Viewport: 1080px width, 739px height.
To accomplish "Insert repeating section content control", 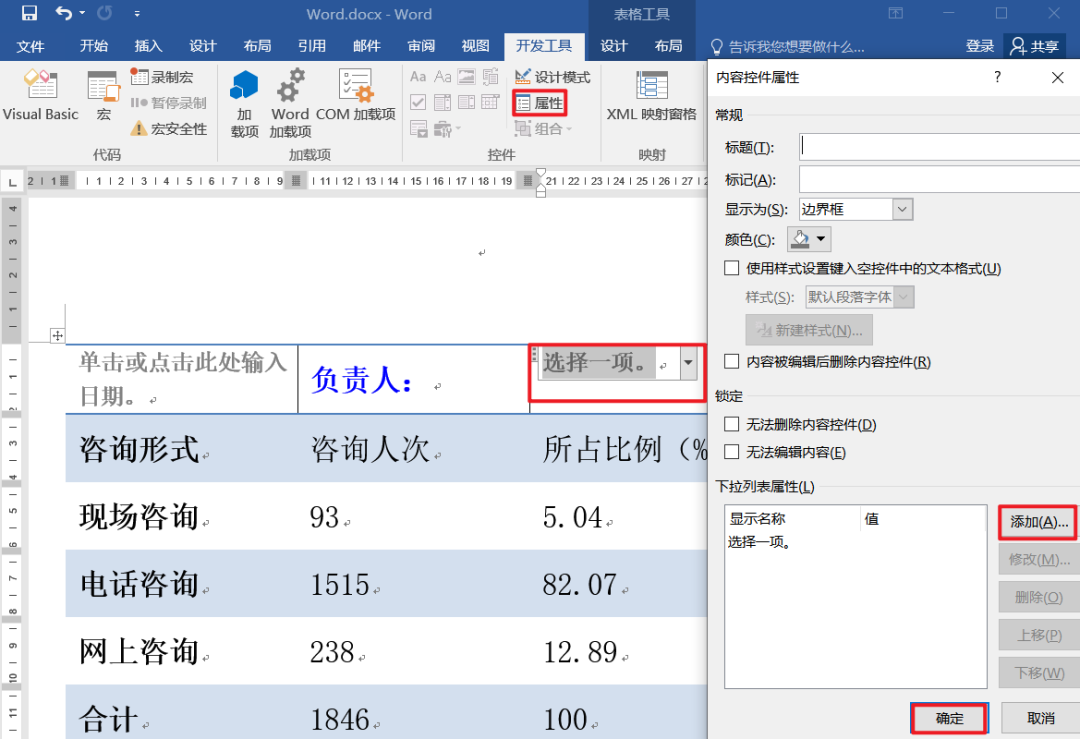I will click(418, 129).
